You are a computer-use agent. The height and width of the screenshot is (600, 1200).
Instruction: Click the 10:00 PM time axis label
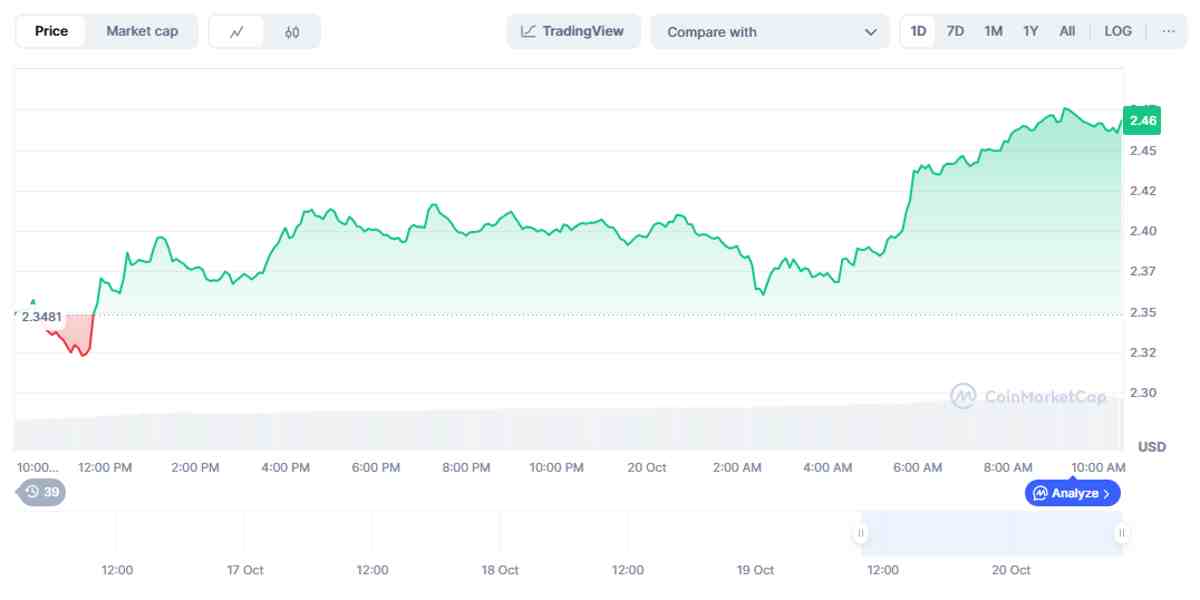pyautogui.click(x=556, y=468)
